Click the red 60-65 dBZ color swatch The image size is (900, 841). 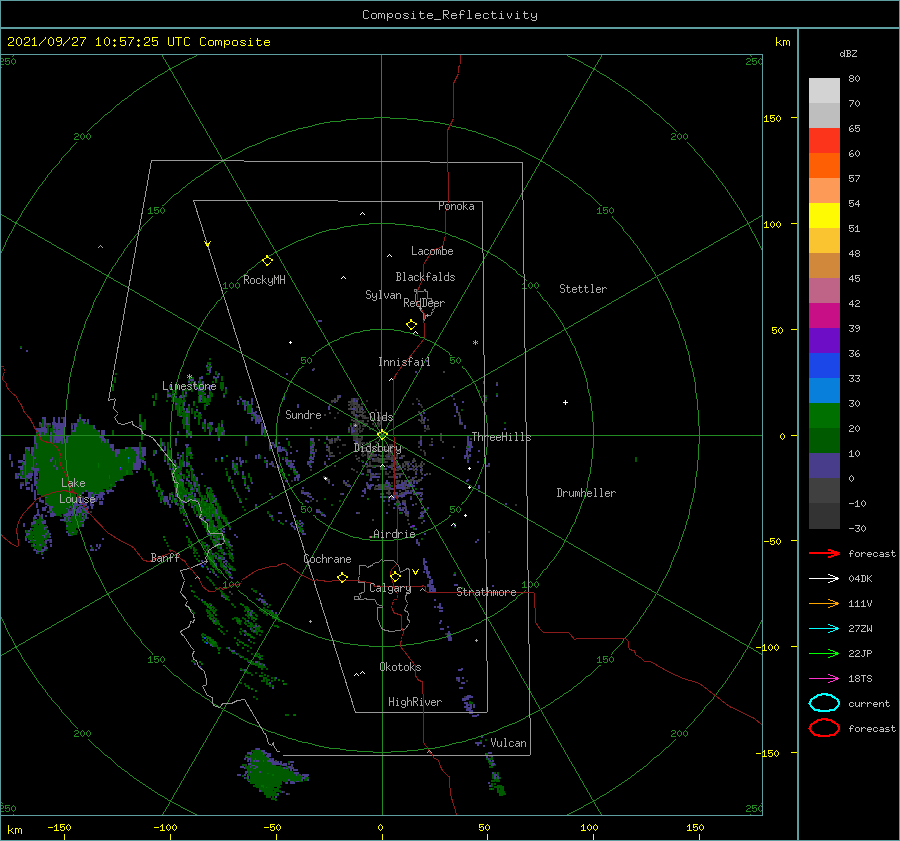[x=824, y=141]
